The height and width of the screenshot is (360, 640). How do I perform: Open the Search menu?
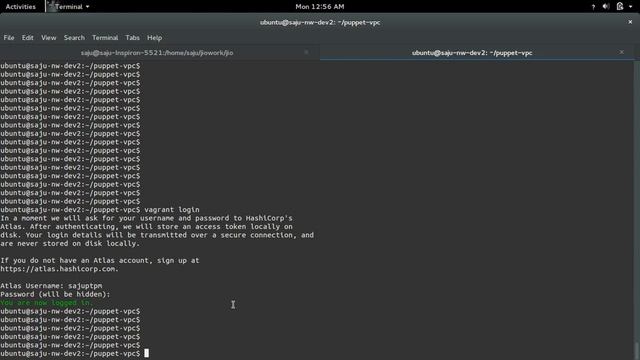(74, 38)
